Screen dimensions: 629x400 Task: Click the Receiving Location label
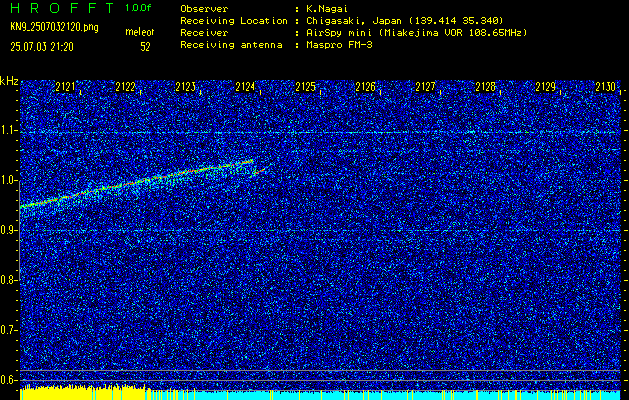point(234,21)
